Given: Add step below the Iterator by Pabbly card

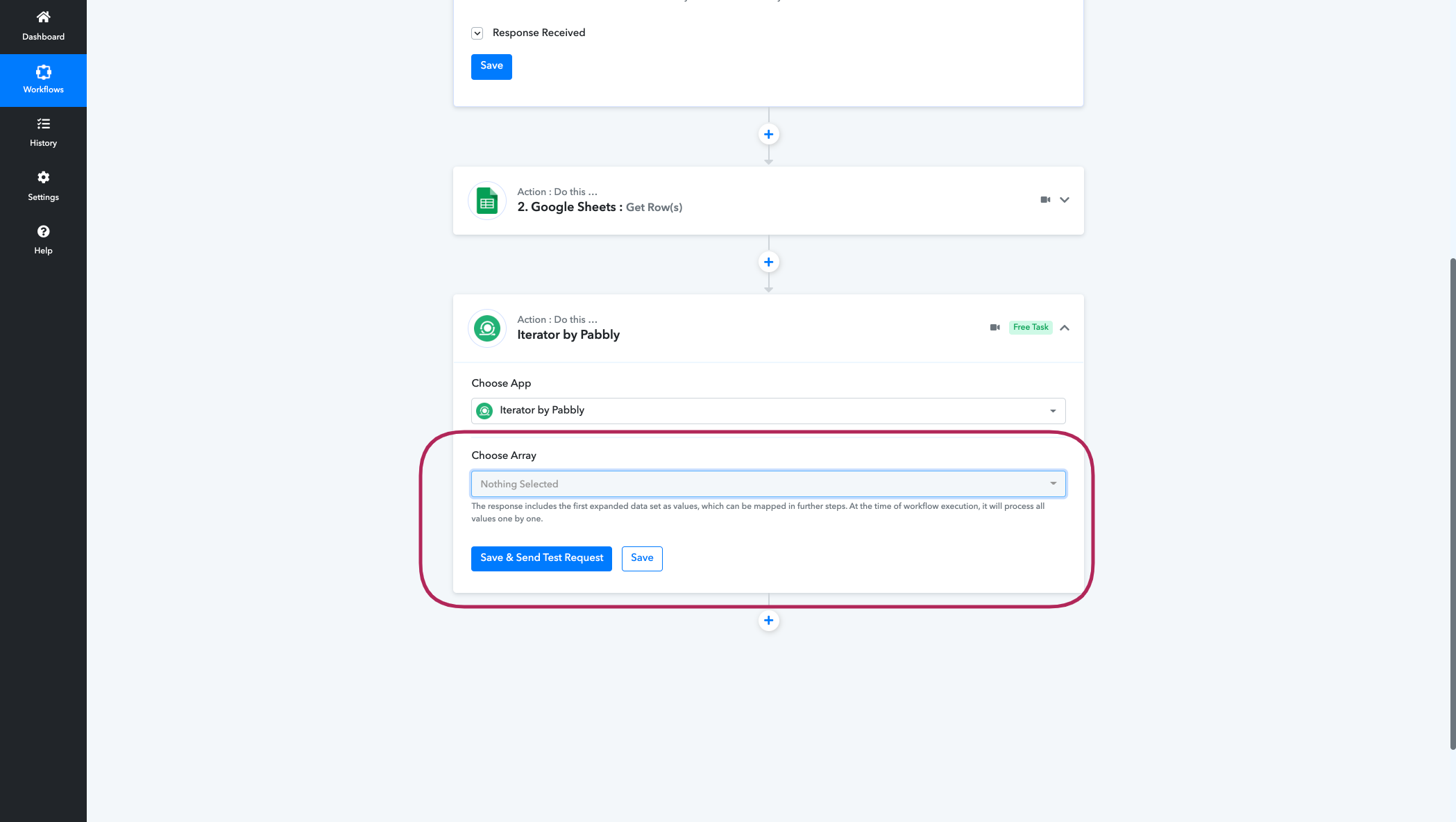Looking at the screenshot, I should point(768,621).
